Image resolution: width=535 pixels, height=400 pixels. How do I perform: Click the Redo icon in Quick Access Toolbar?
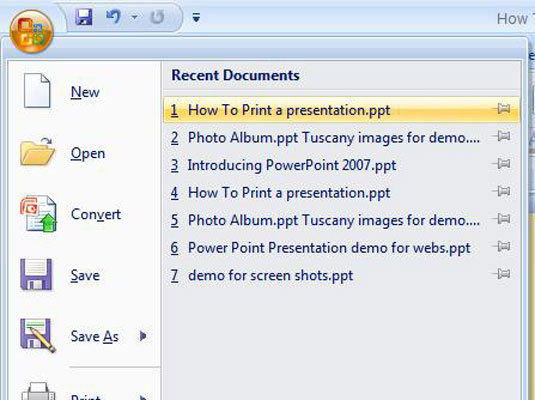157,17
